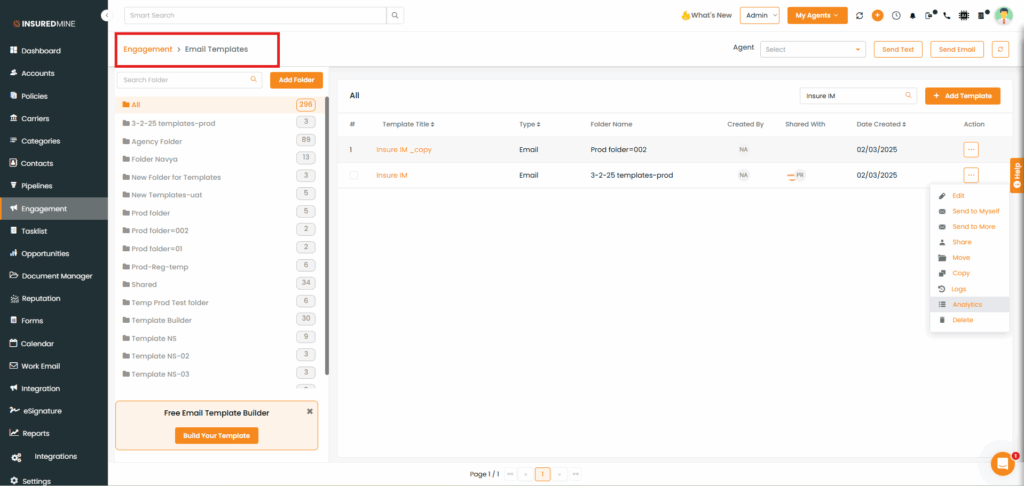Close the Free Email Template Builder banner

coord(310,411)
